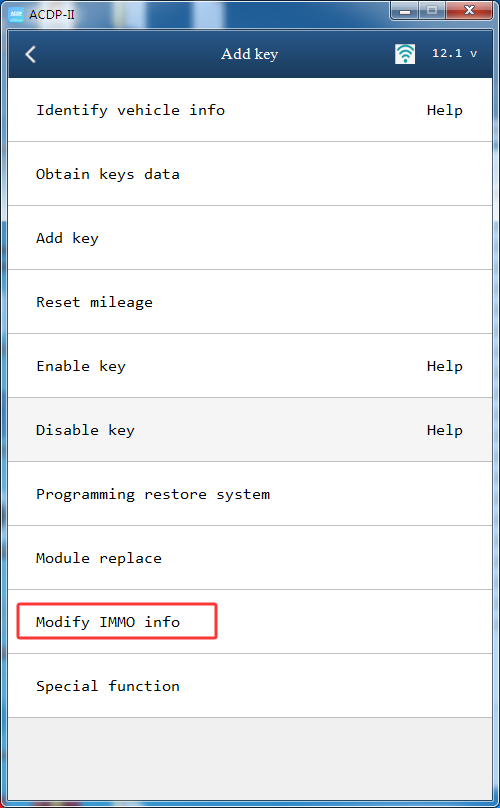Open Help for Disable key
The height and width of the screenshot is (808, 500).
tap(444, 430)
